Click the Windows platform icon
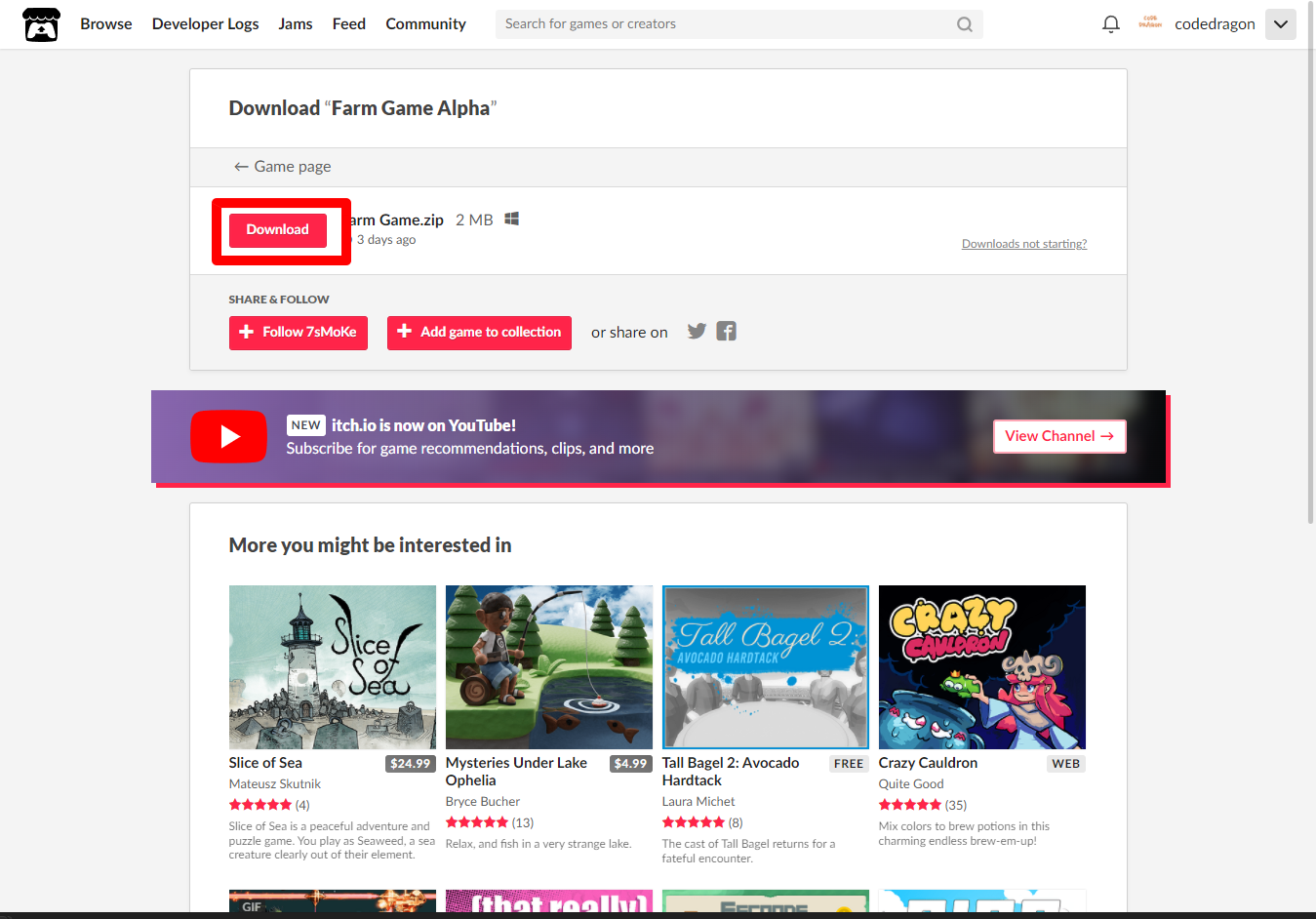 point(511,220)
